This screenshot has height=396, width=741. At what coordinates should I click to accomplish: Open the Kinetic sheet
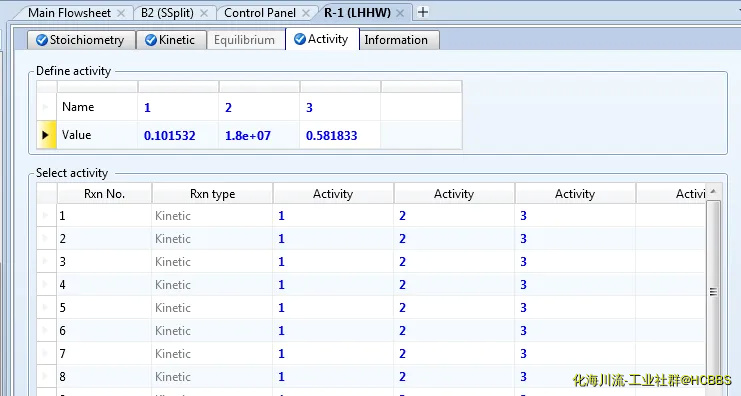click(171, 40)
